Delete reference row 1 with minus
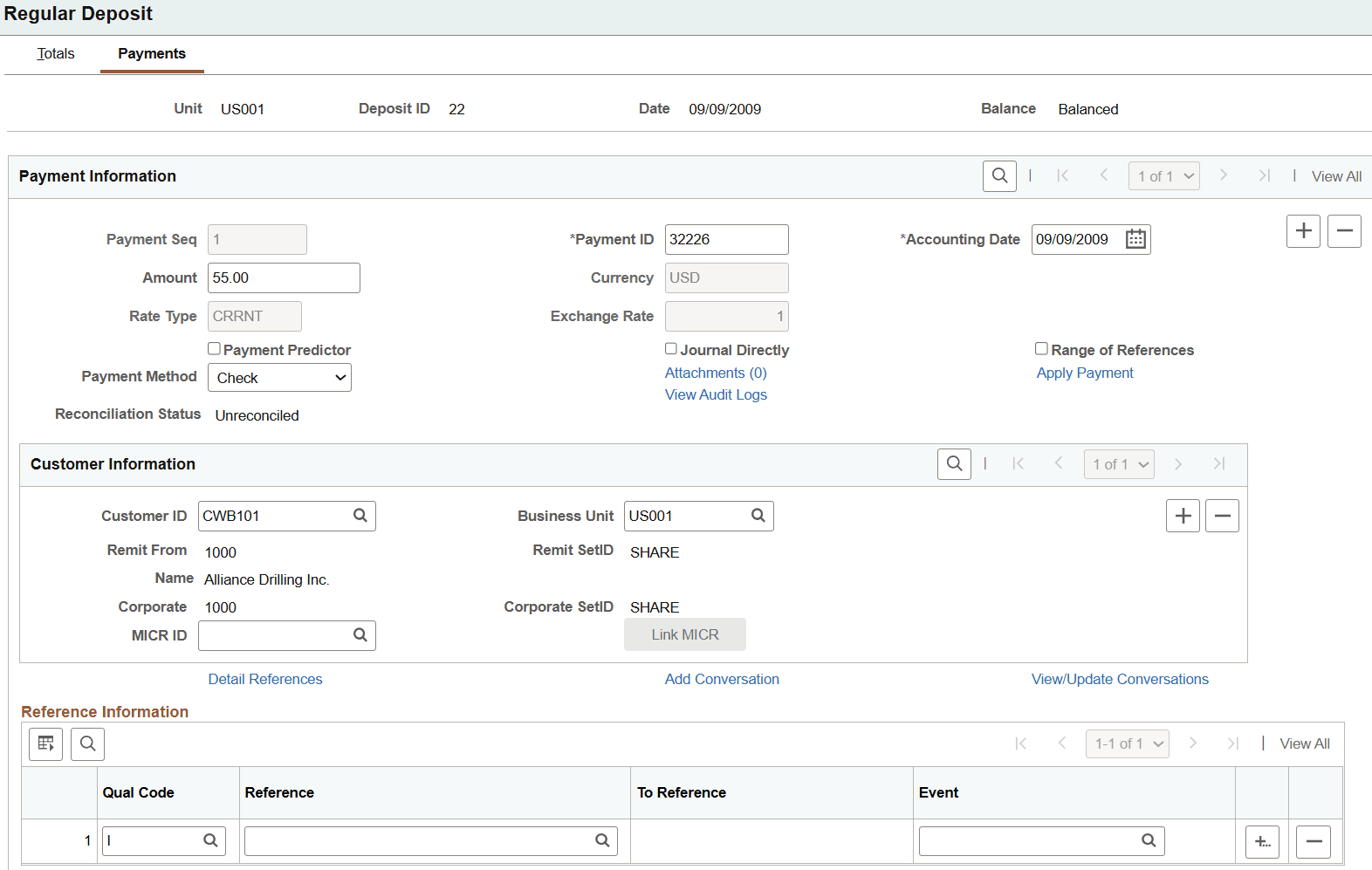 [x=1314, y=842]
